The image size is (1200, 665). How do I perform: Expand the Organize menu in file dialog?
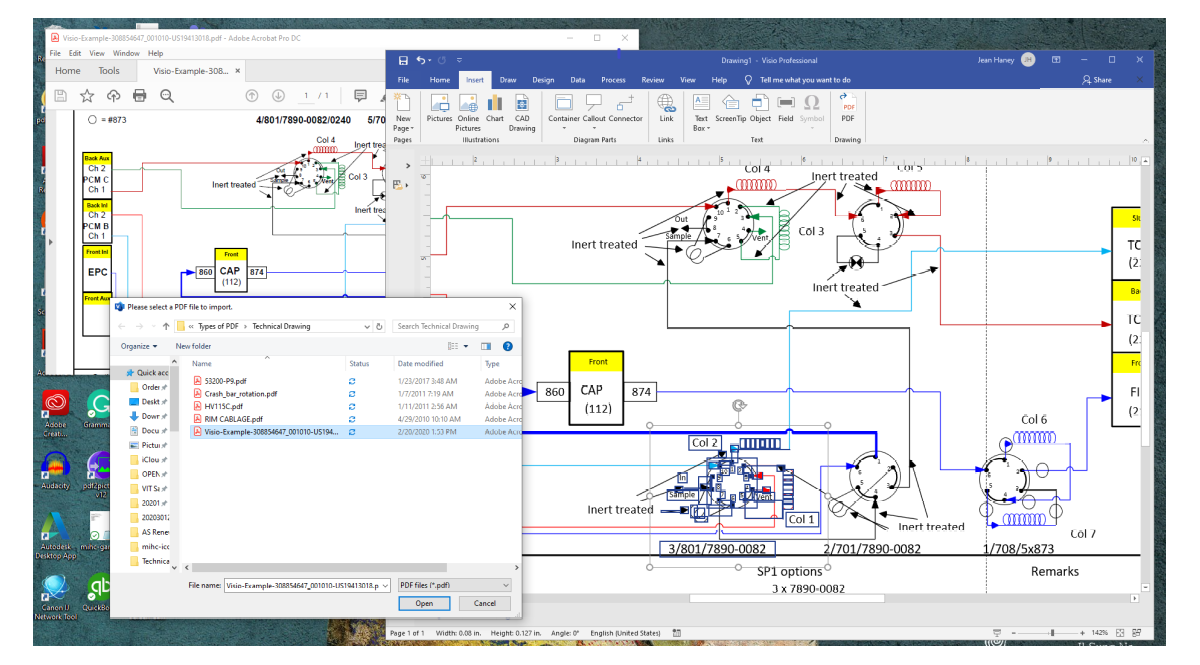[x=139, y=346]
